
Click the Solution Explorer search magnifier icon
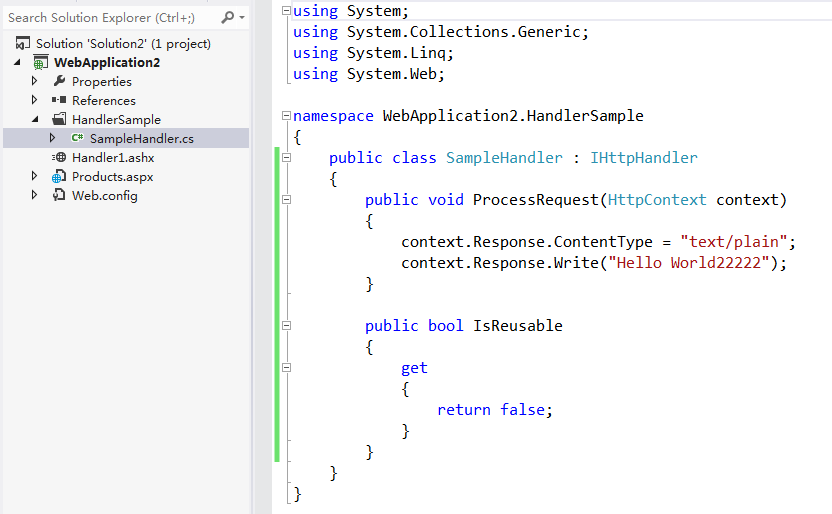pos(227,18)
